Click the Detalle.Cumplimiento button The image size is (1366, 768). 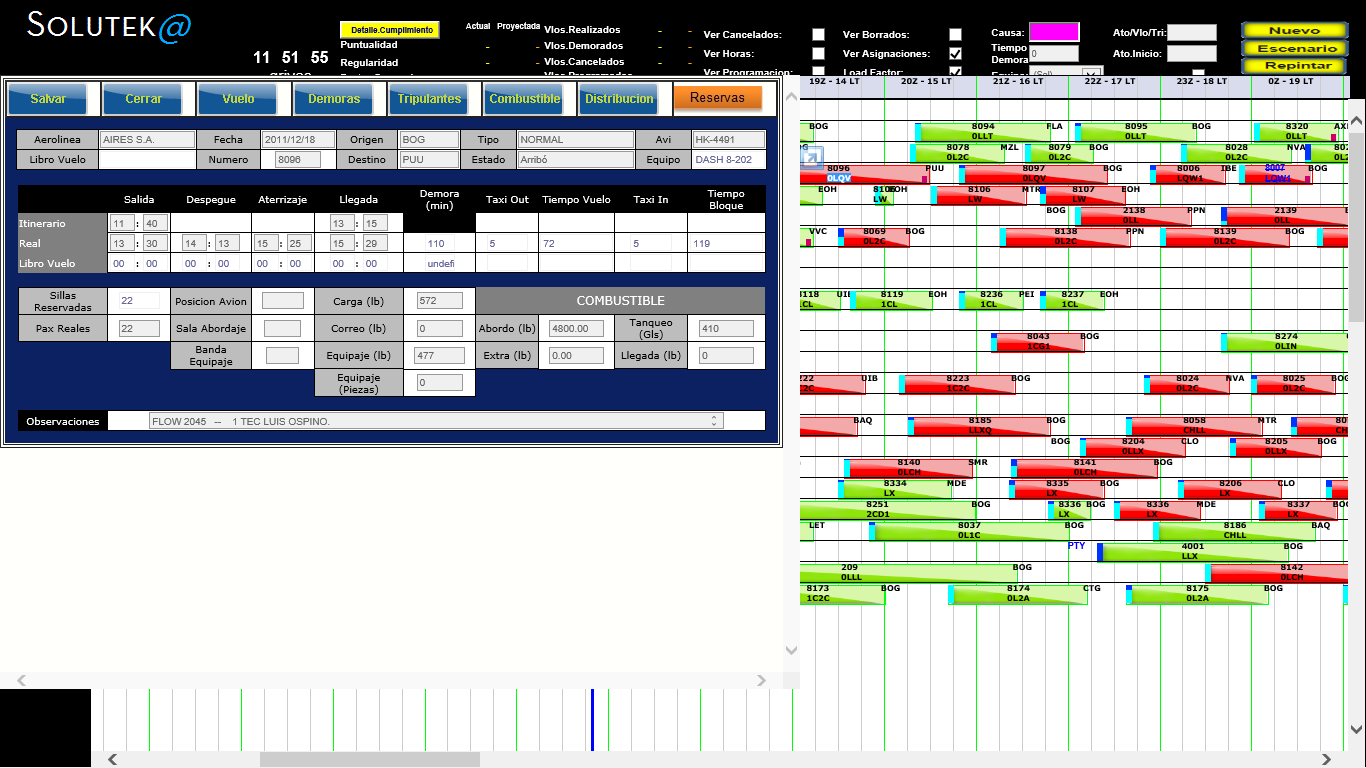(x=390, y=30)
